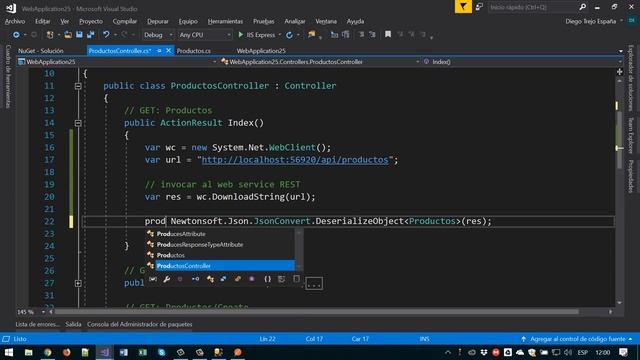Open the Archivo menu

pos(15,21)
